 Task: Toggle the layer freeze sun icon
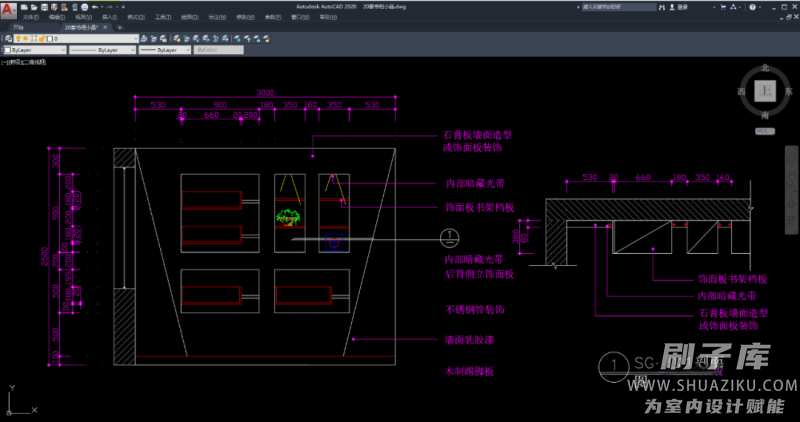pyautogui.click(x=26, y=38)
